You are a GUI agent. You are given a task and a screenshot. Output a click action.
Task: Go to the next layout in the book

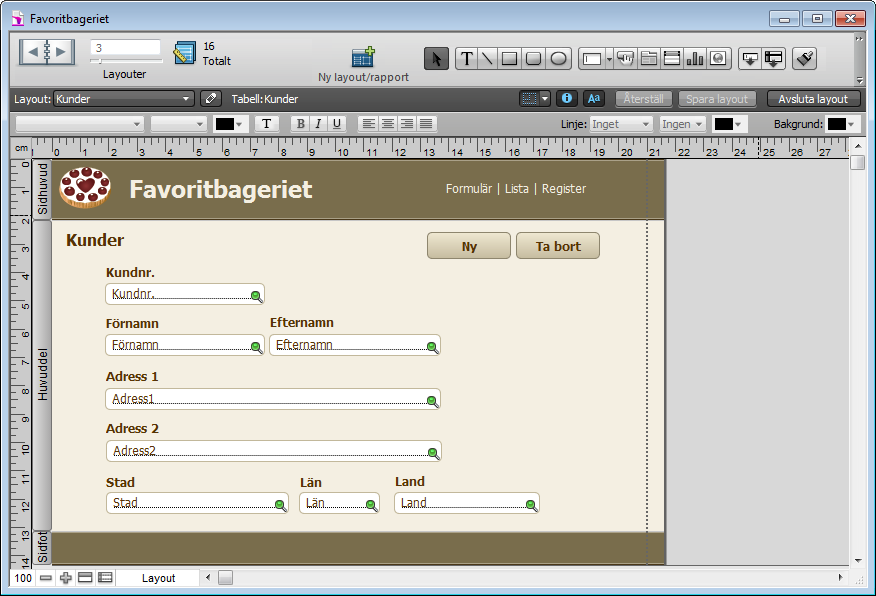pos(61,52)
